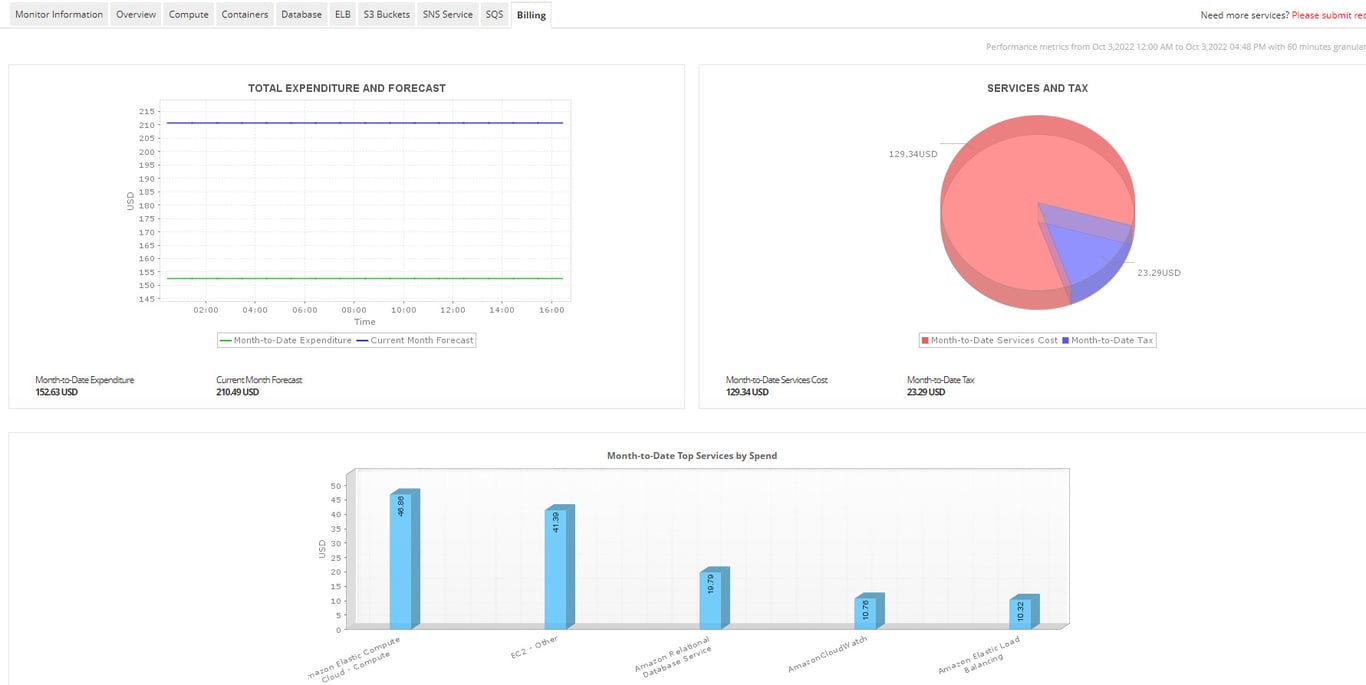This screenshot has width=1366, height=685.
Task: Select the AmazonCloudWatch spend bar
Action: 870,610
